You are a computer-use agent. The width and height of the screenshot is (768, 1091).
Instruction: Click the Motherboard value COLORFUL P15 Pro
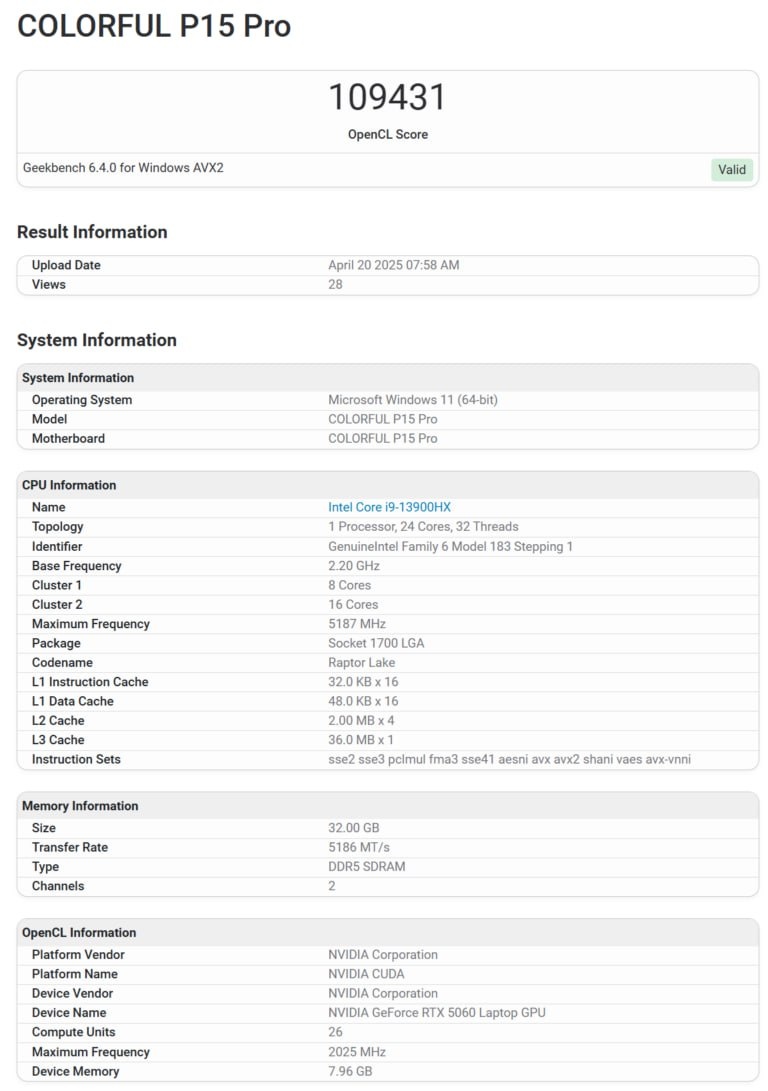pos(383,439)
